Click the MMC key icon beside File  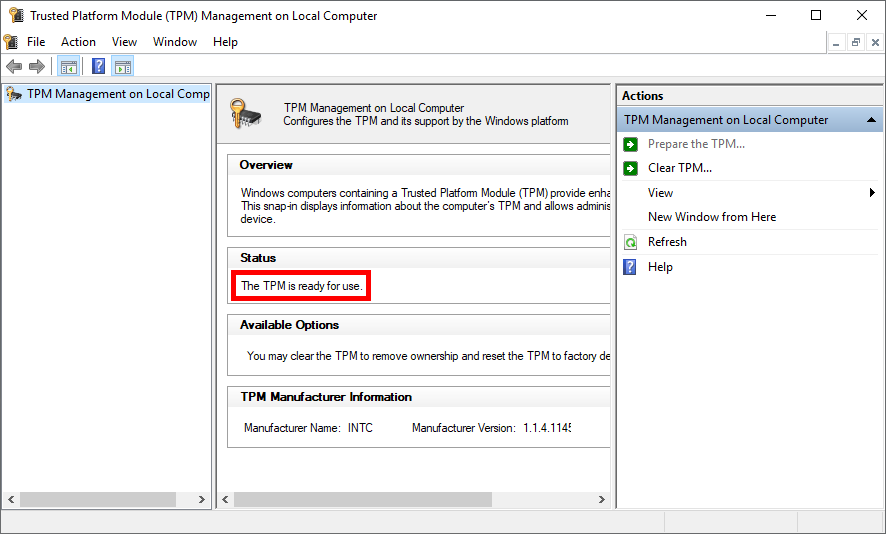click(x=11, y=42)
